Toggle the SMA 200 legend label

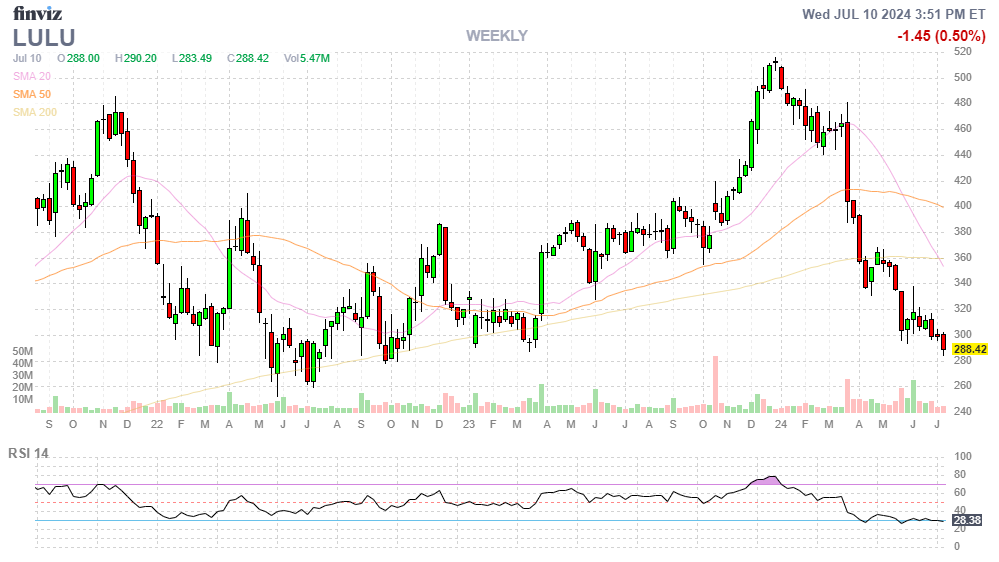[34, 112]
